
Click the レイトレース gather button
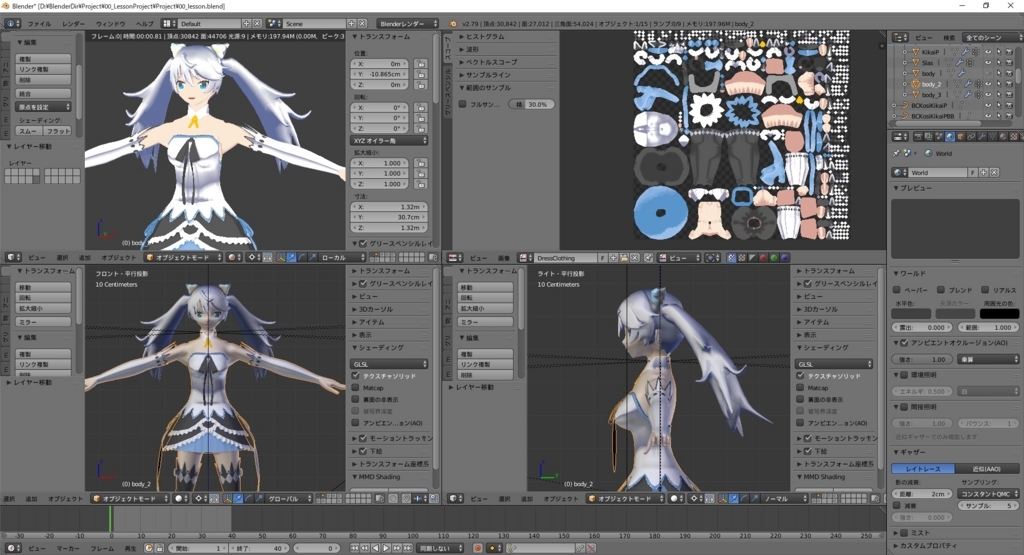[x=923, y=469]
